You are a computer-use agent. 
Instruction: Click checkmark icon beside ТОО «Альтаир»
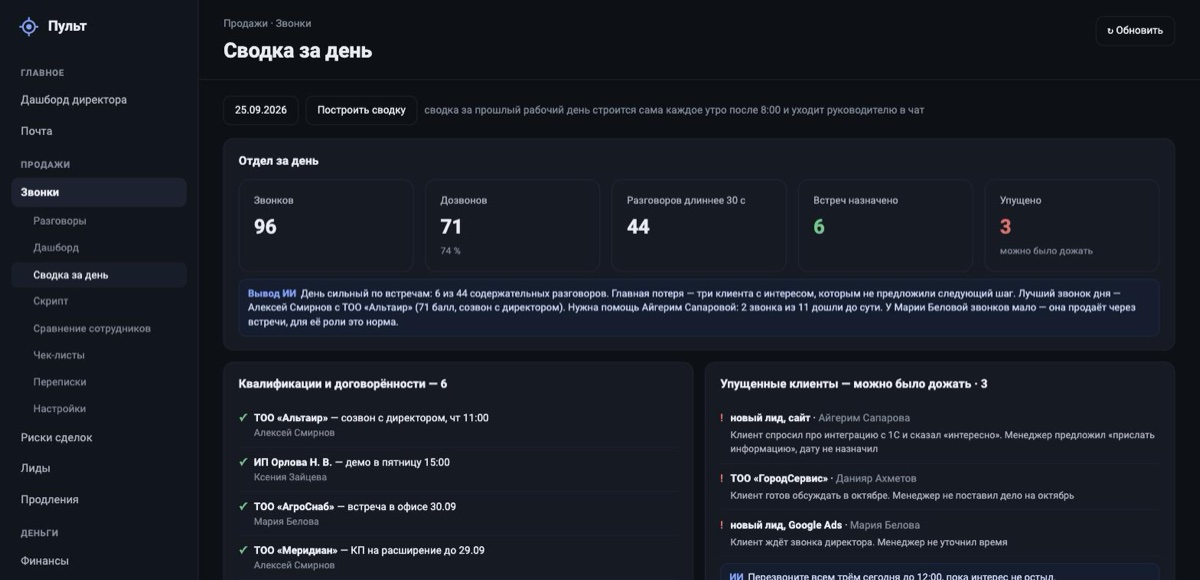[x=243, y=418]
